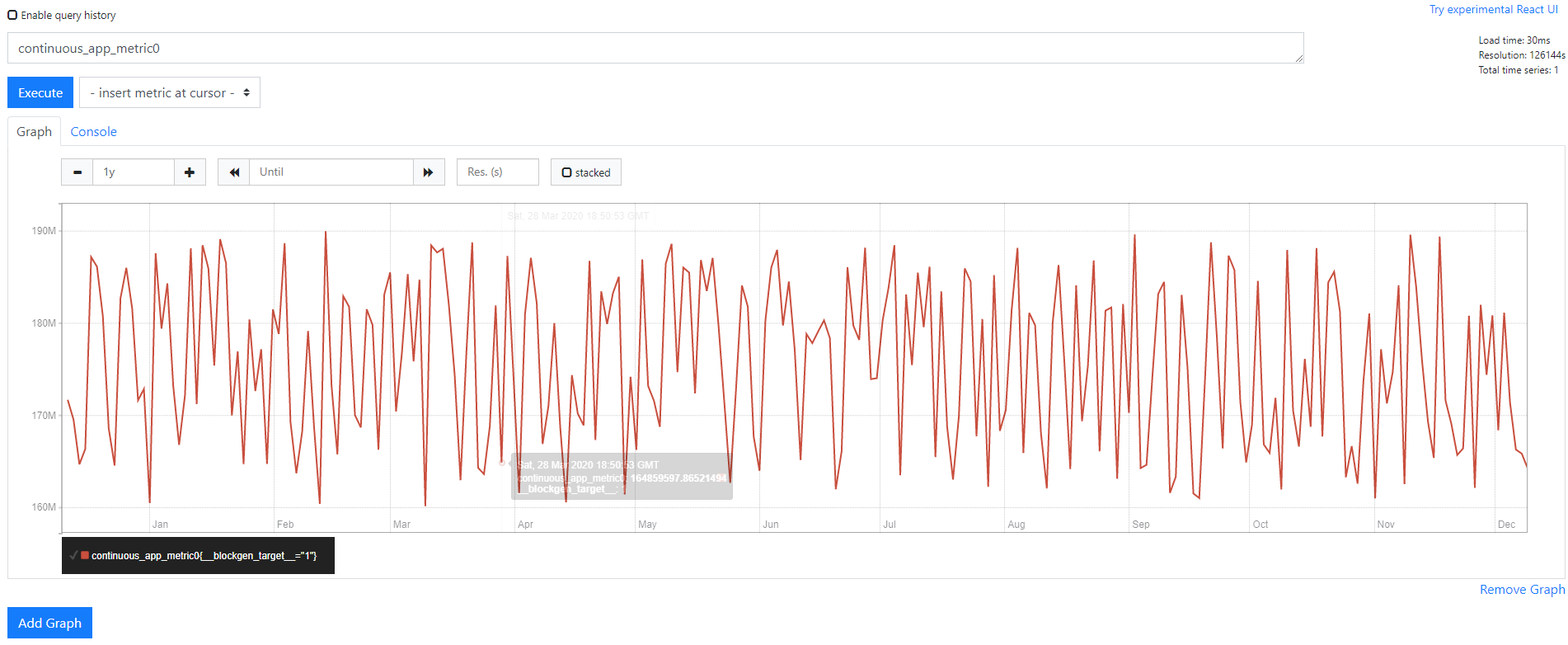Toggle the continuous_app_metric0 legend series visibility

(x=204, y=556)
